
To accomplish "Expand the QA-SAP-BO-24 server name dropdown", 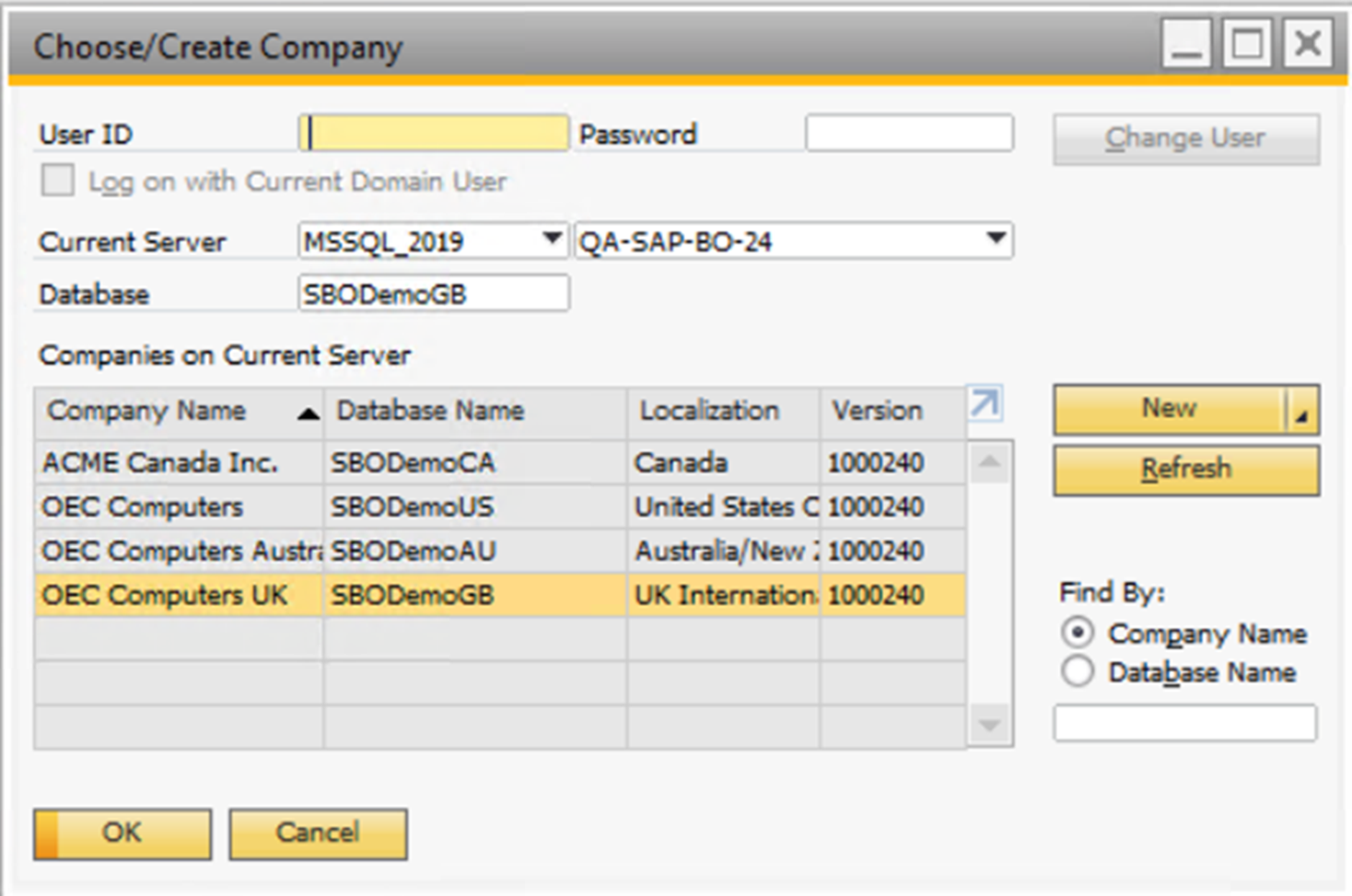I will point(996,239).
